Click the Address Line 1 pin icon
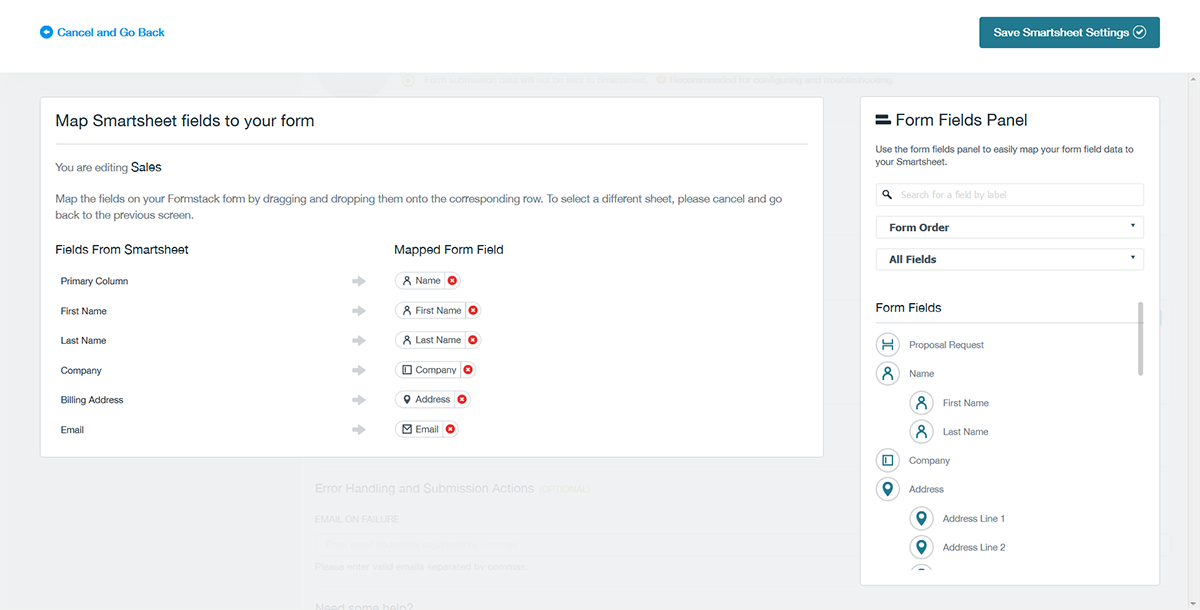 [922, 519]
